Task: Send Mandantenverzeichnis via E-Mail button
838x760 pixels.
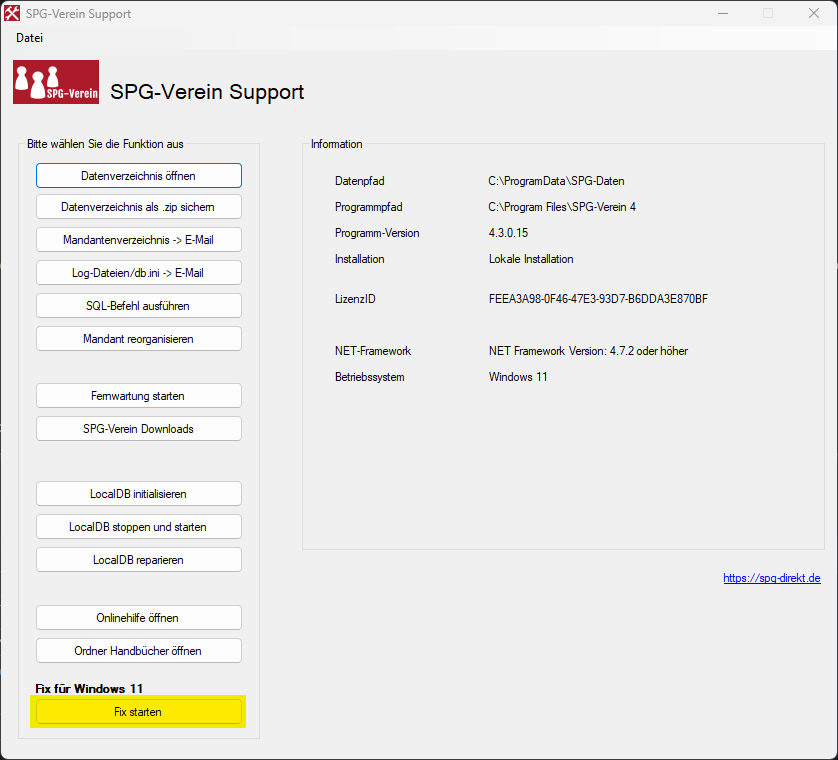Action: click(138, 240)
